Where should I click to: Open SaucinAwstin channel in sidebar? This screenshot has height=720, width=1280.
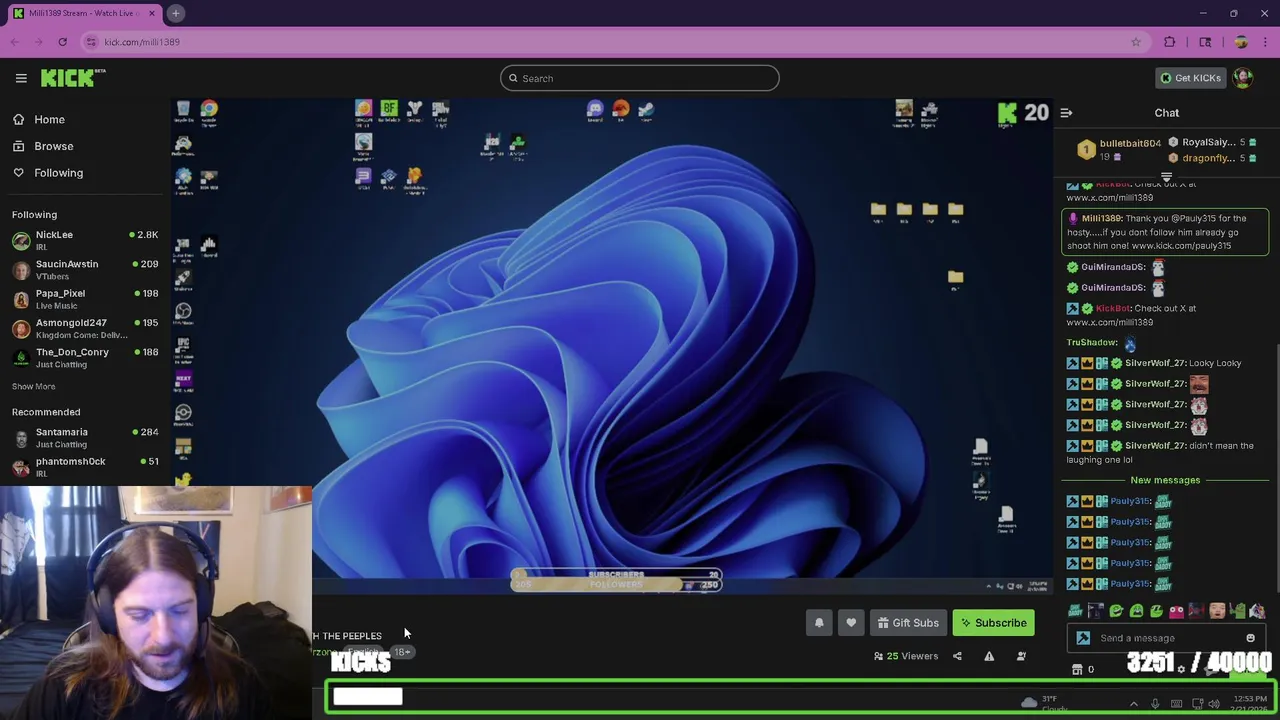[84, 269]
